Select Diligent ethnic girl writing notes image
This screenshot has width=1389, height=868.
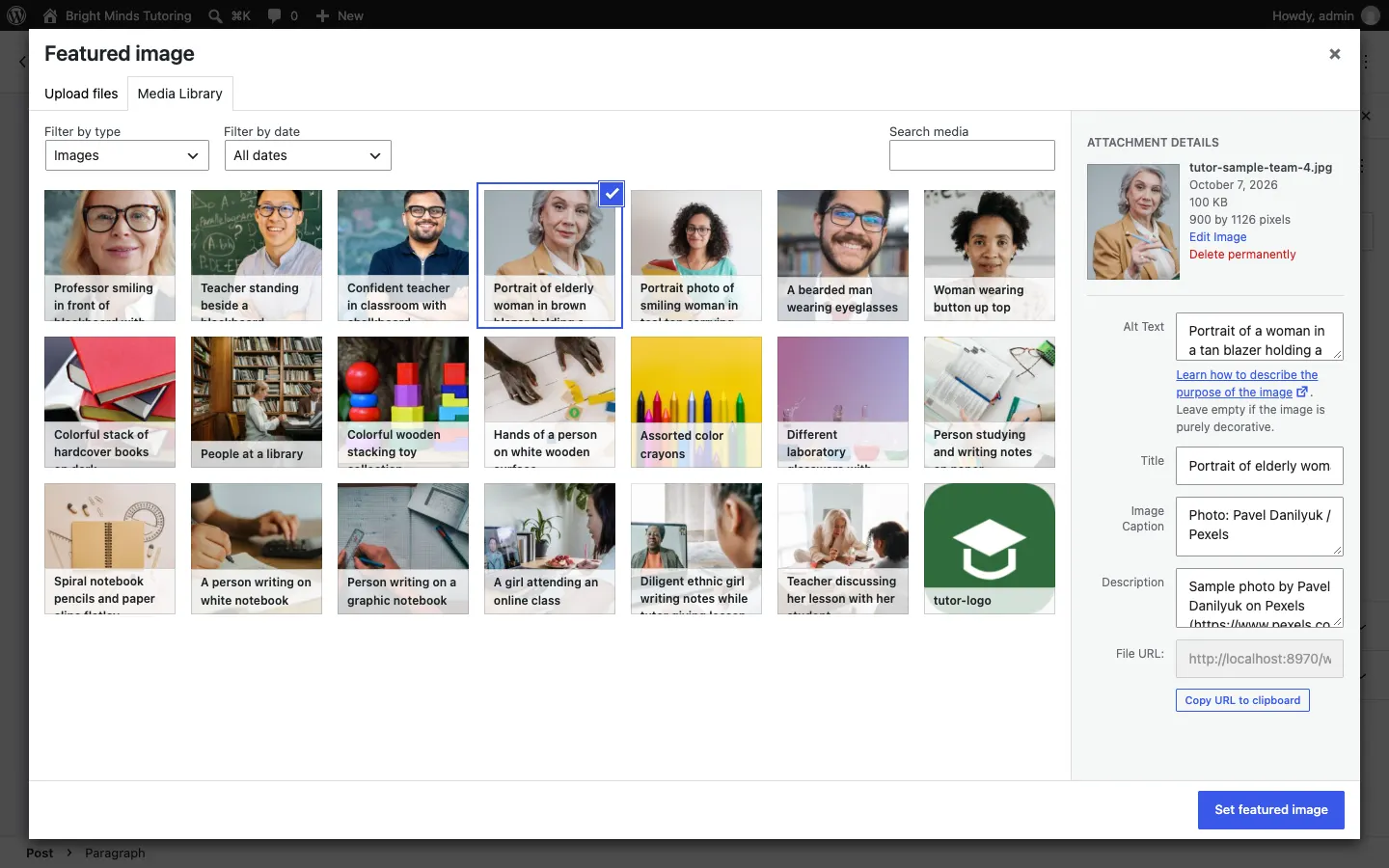click(x=696, y=549)
